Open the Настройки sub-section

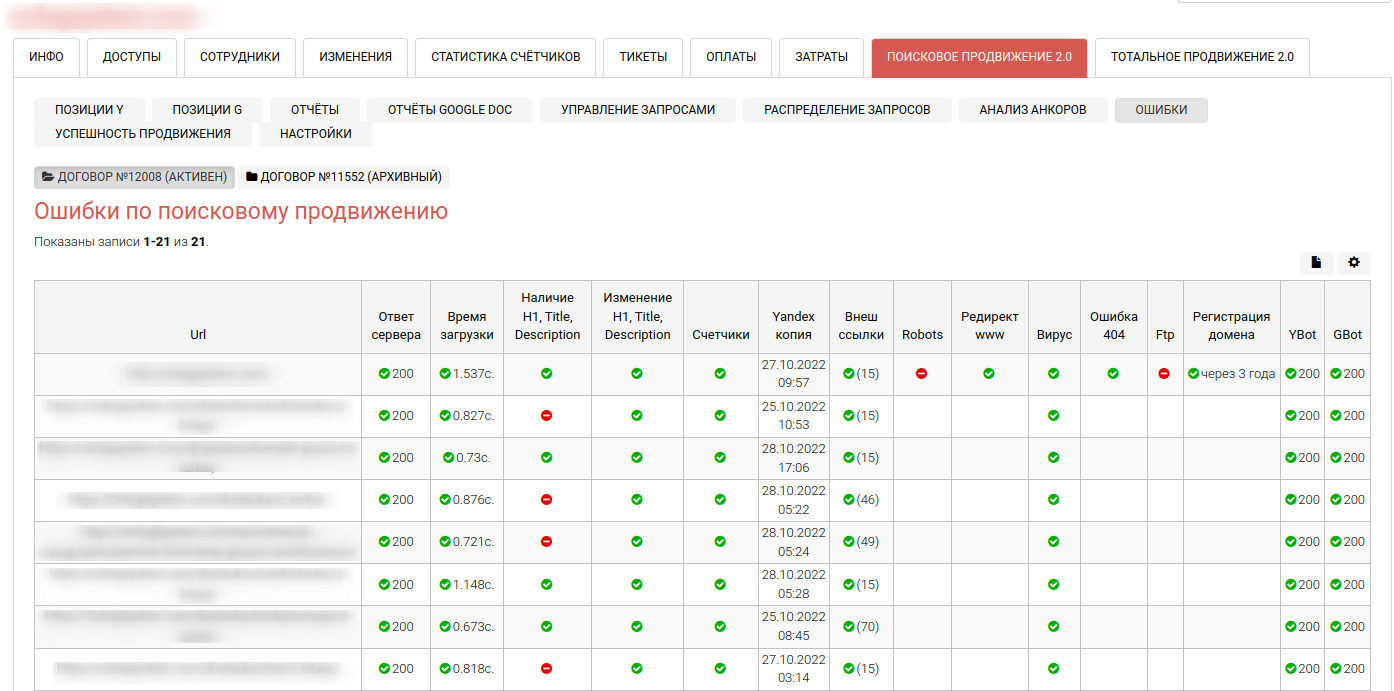(315, 134)
